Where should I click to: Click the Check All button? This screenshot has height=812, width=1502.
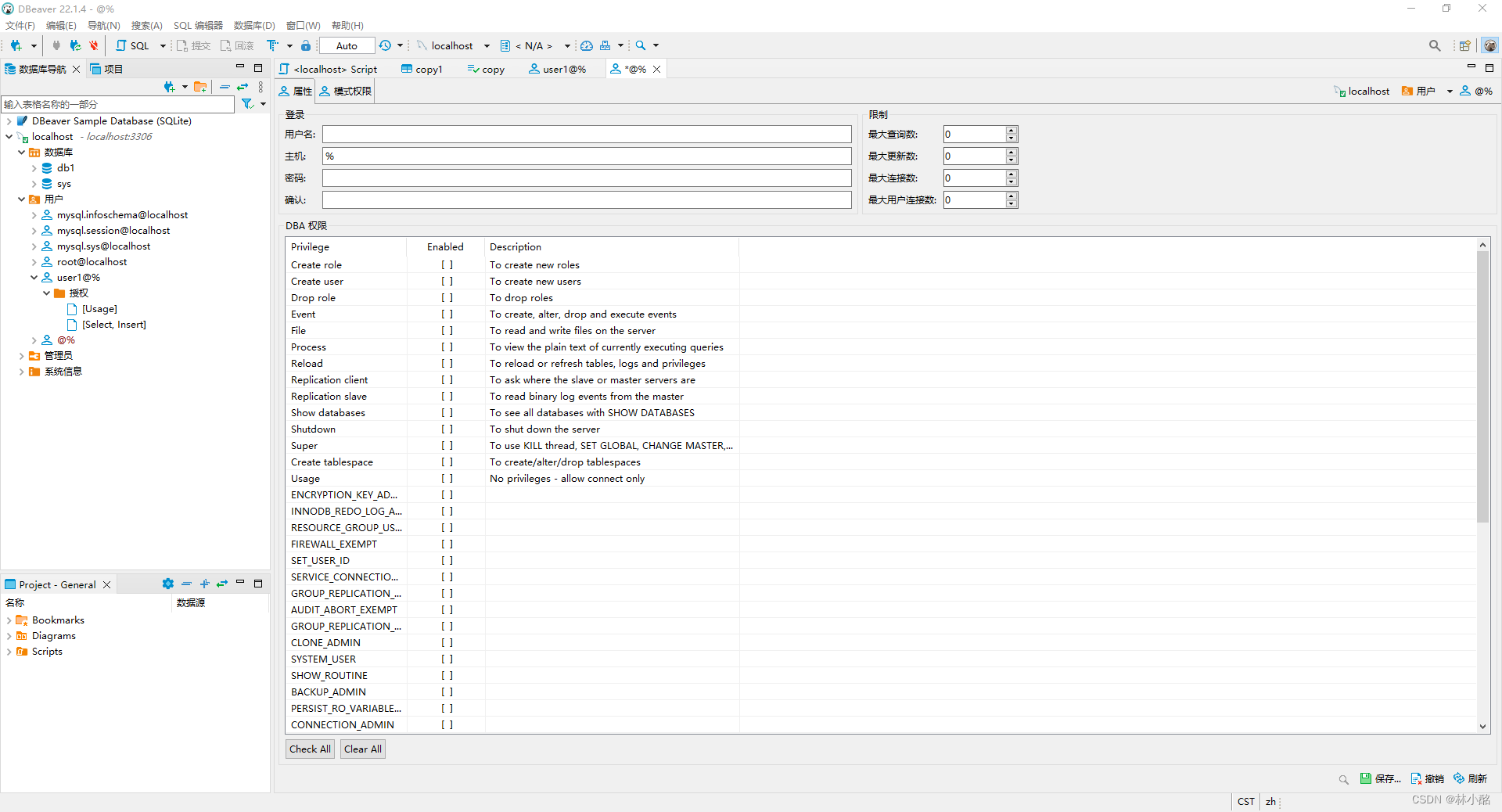coord(310,749)
